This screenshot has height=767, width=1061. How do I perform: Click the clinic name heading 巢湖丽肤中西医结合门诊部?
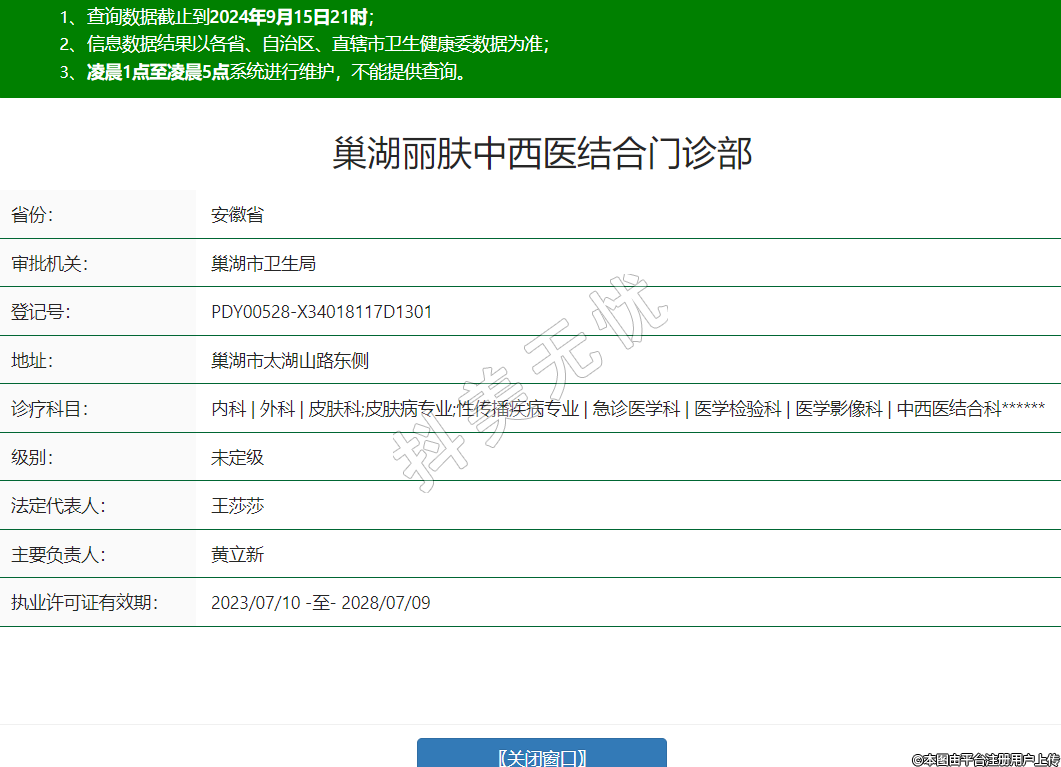pos(541,154)
